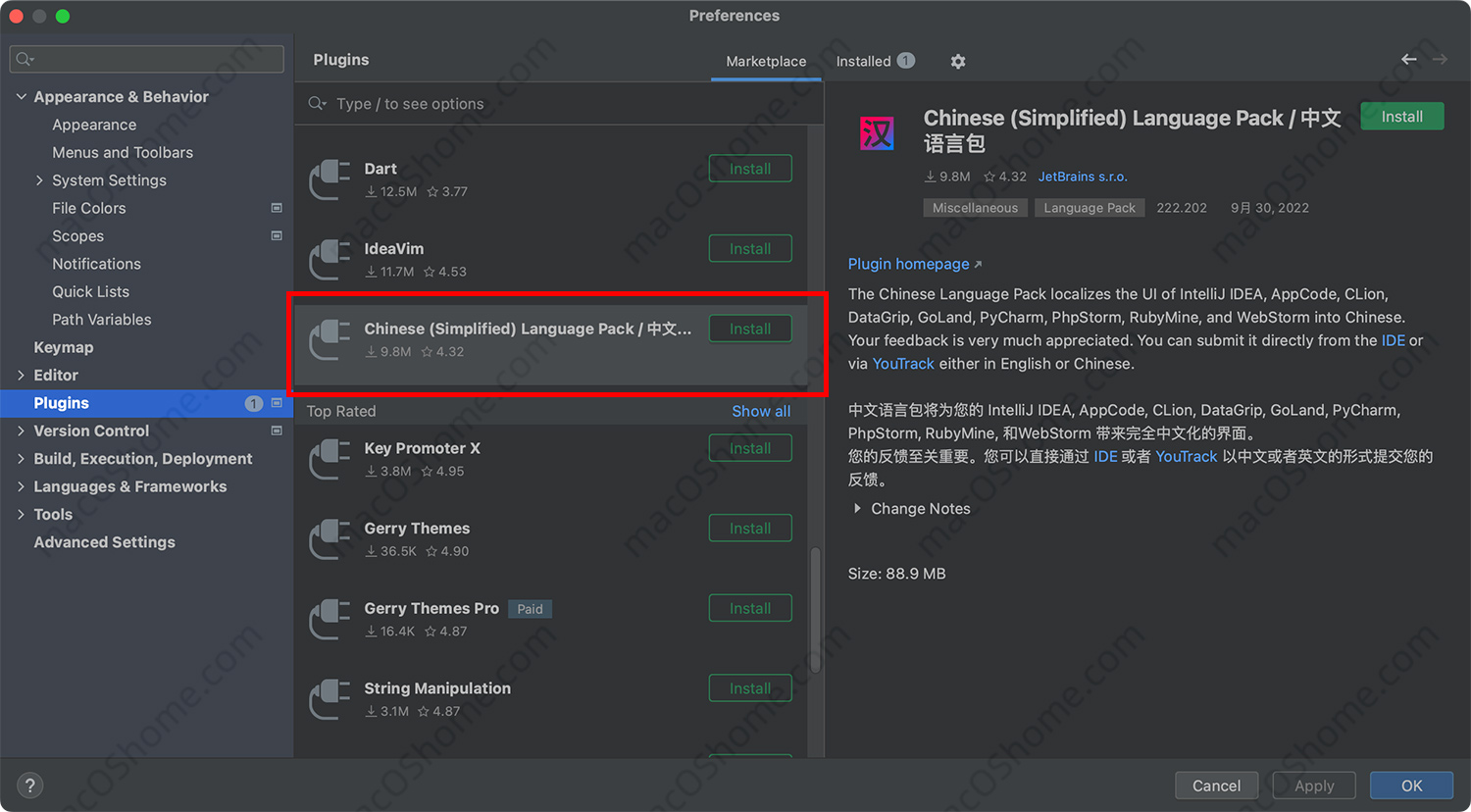Viewport: 1471px width, 812px height.
Task: Click the Language Pack tag
Action: point(1090,208)
